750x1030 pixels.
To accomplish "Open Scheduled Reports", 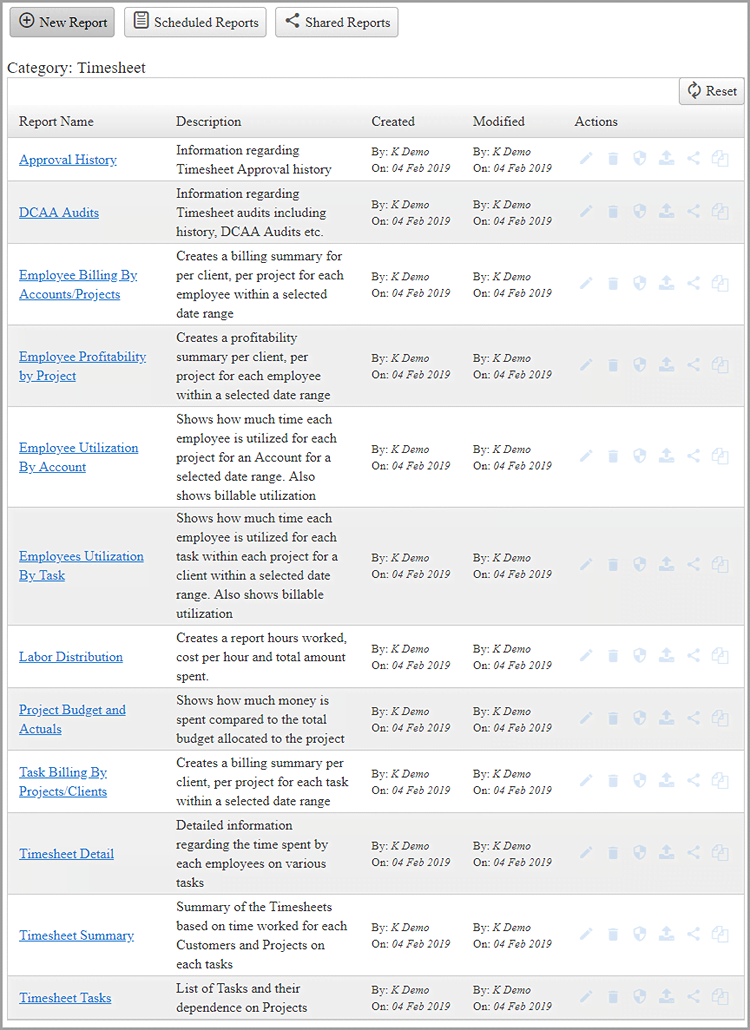I will pos(195,22).
